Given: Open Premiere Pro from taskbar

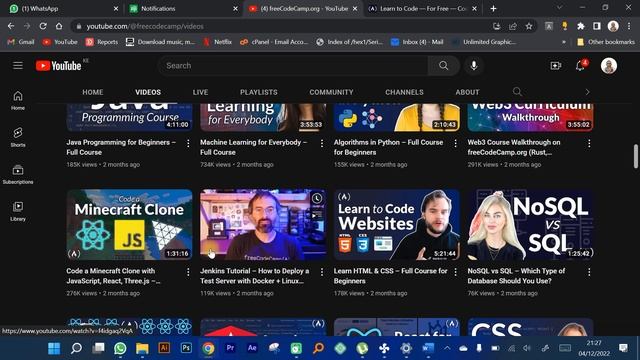Looking at the screenshot, I should [x=230, y=348].
